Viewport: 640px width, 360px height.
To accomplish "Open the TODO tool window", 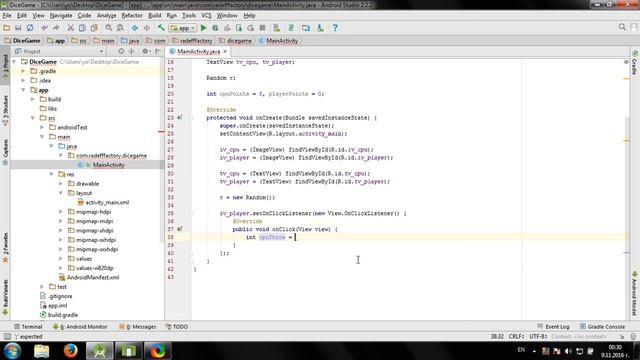I will (x=177, y=327).
